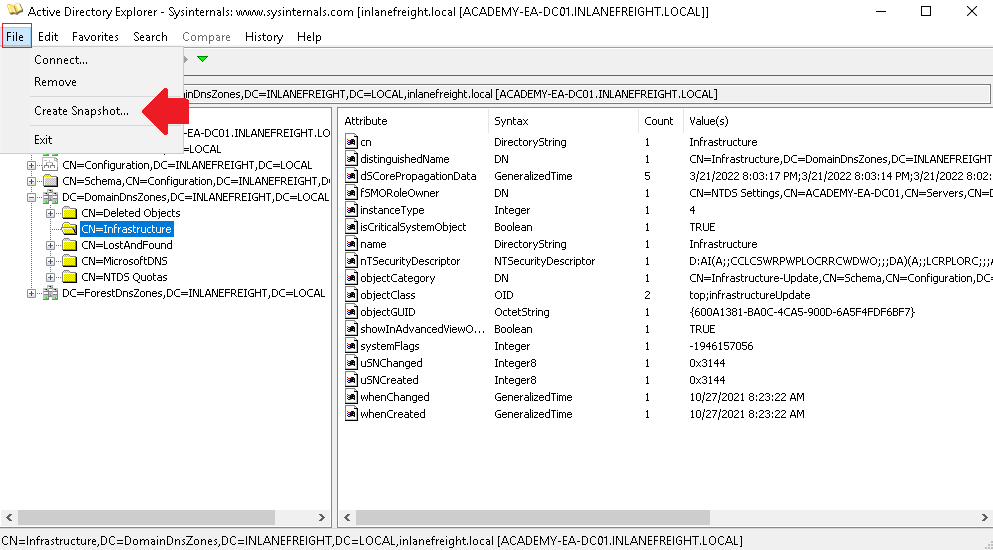Click inside the path address field
The height and width of the screenshot is (550, 993).
click(586, 94)
